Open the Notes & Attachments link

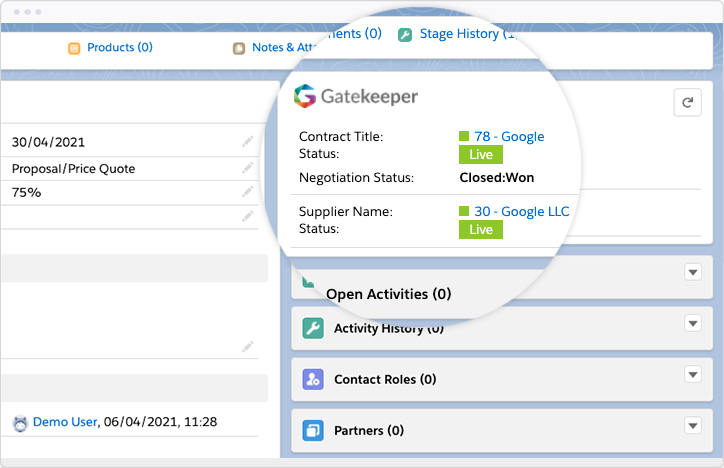(x=284, y=47)
